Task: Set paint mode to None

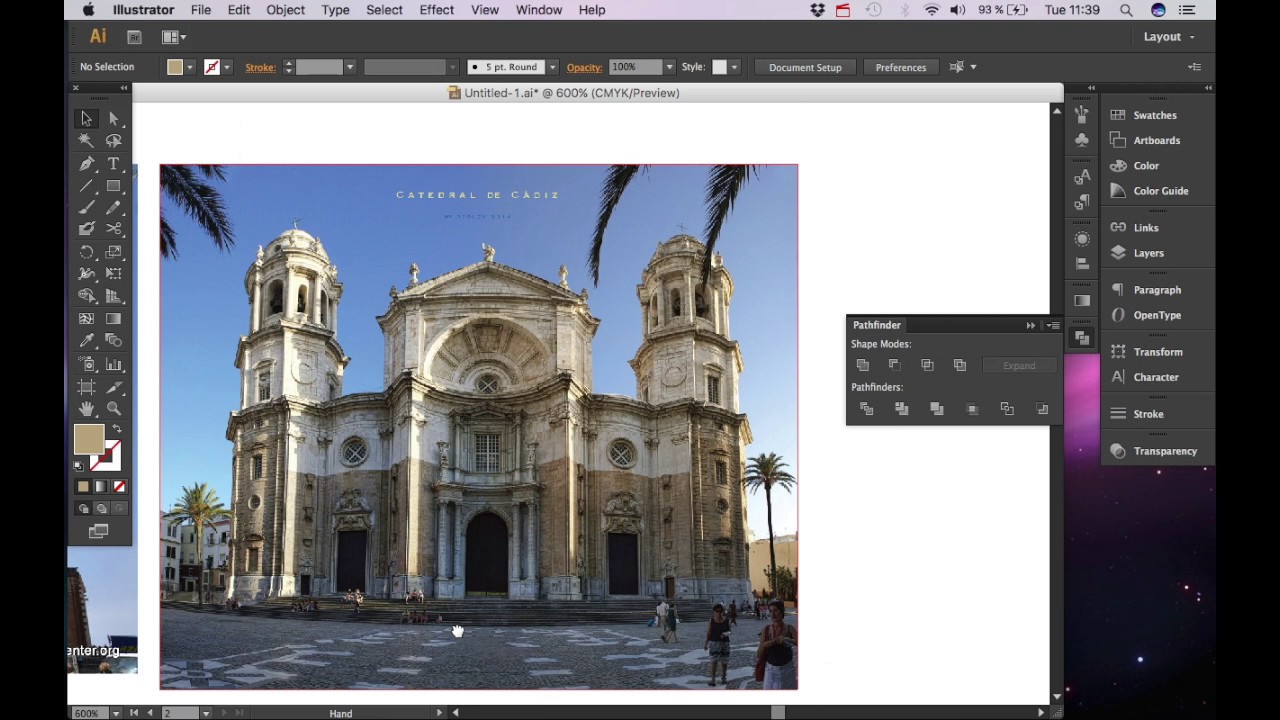Action: coord(119,487)
